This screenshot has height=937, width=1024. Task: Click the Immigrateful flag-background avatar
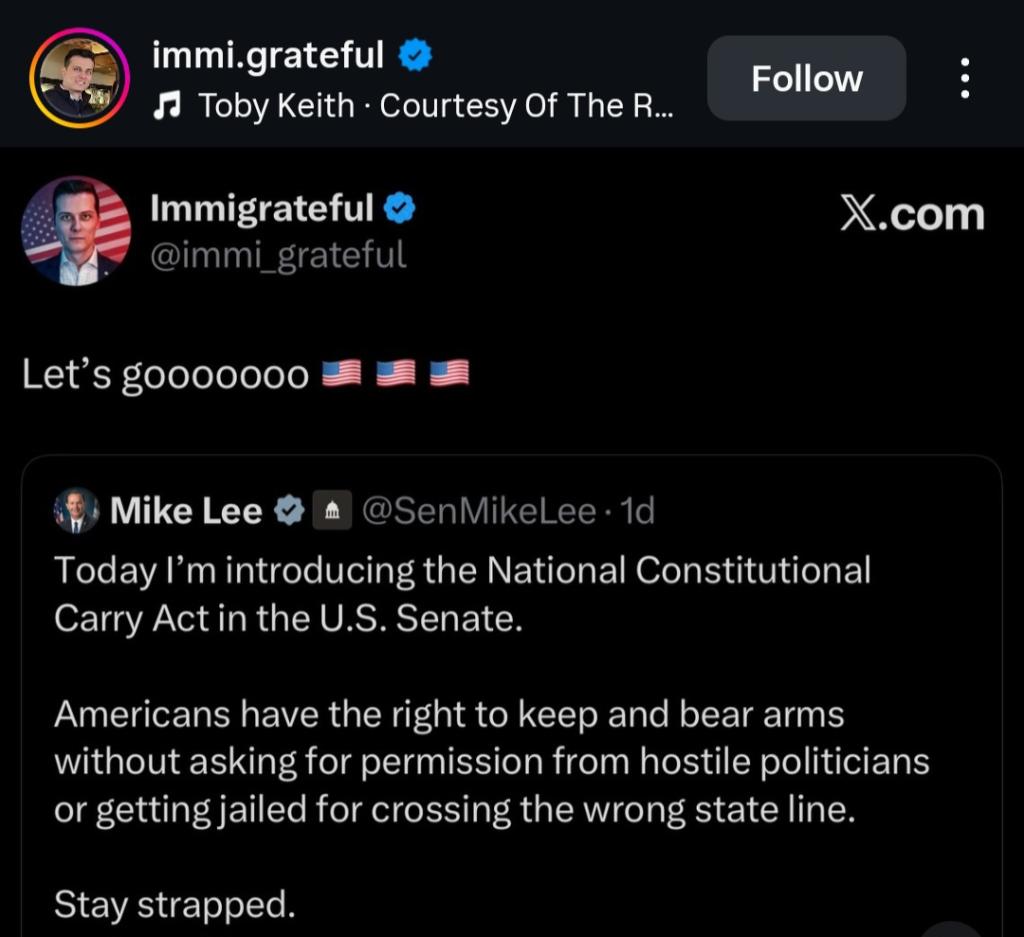pos(76,231)
